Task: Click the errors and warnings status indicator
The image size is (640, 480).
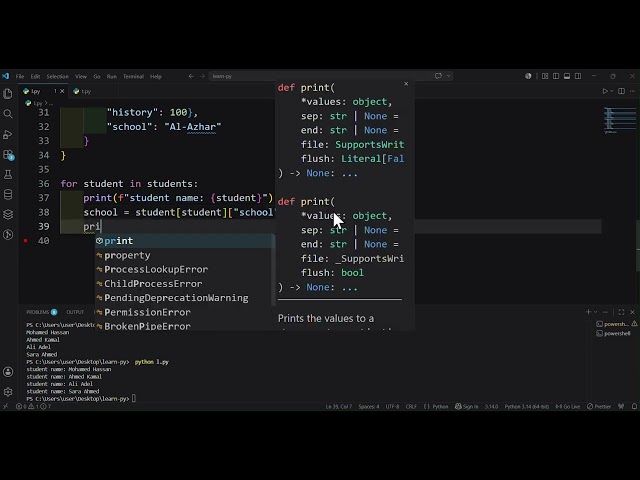Action: [33, 407]
